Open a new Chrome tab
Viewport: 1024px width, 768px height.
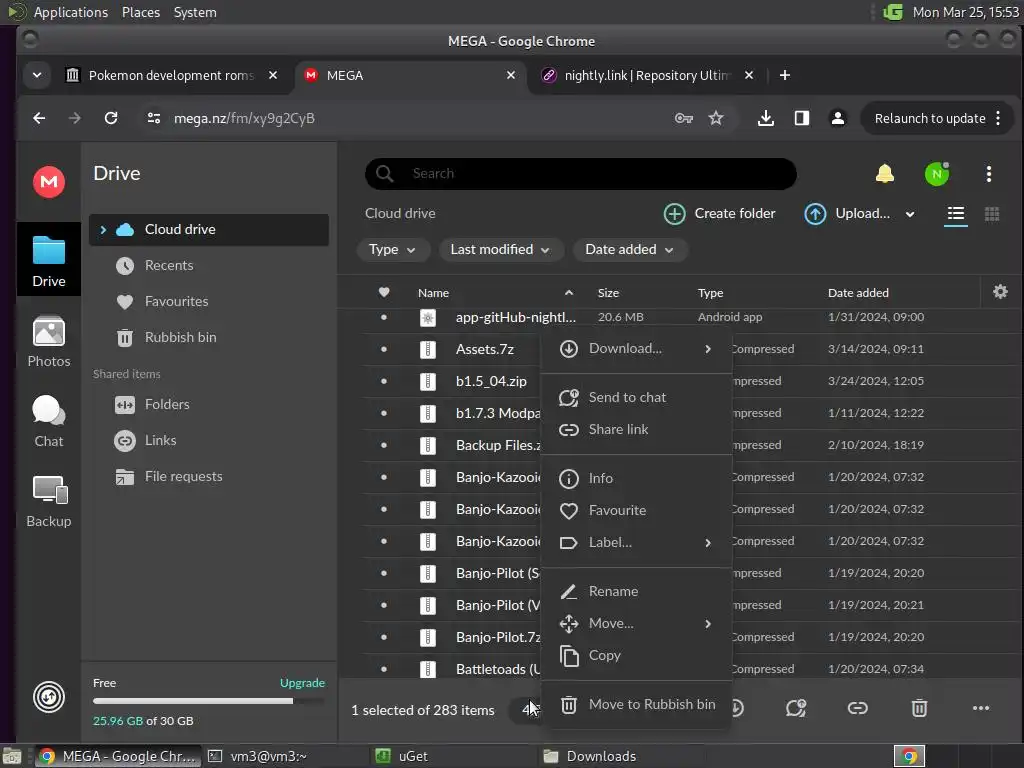click(x=784, y=76)
